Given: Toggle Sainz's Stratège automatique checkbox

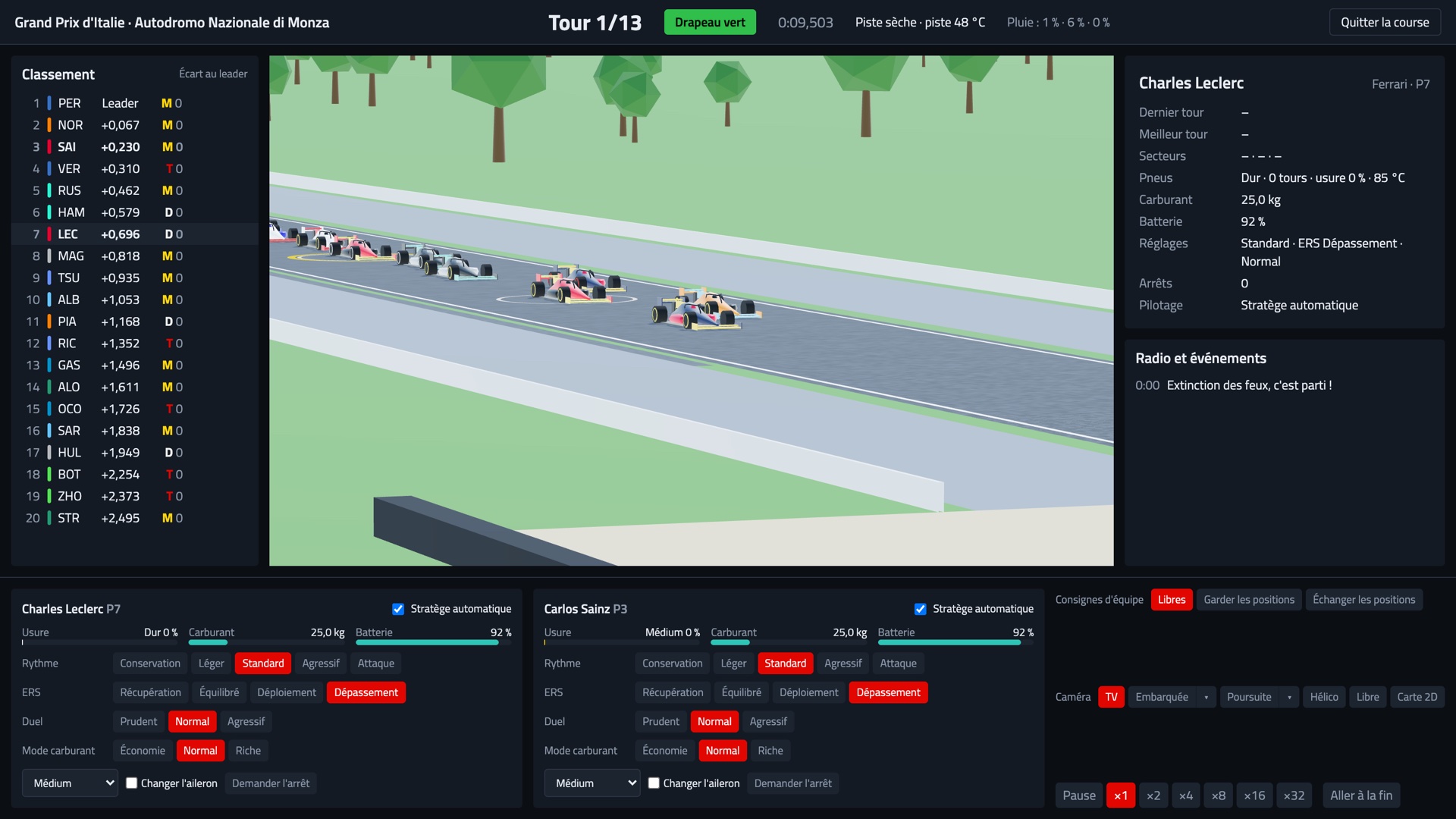Looking at the screenshot, I should (920, 609).
